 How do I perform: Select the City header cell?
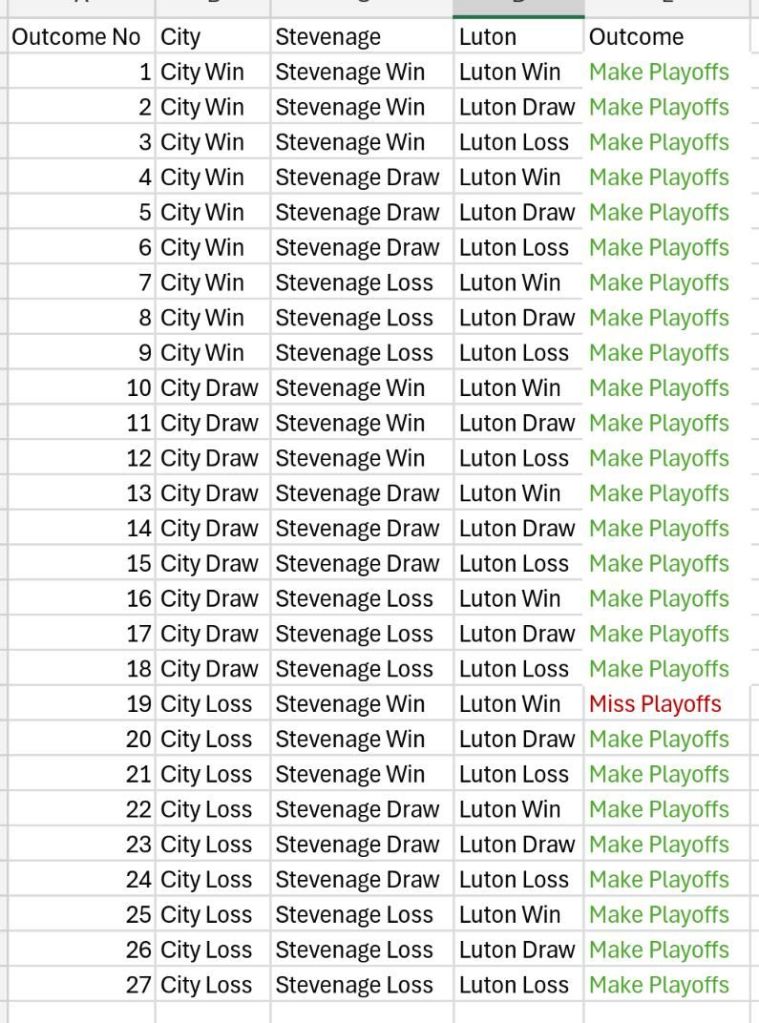(x=181, y=38)
